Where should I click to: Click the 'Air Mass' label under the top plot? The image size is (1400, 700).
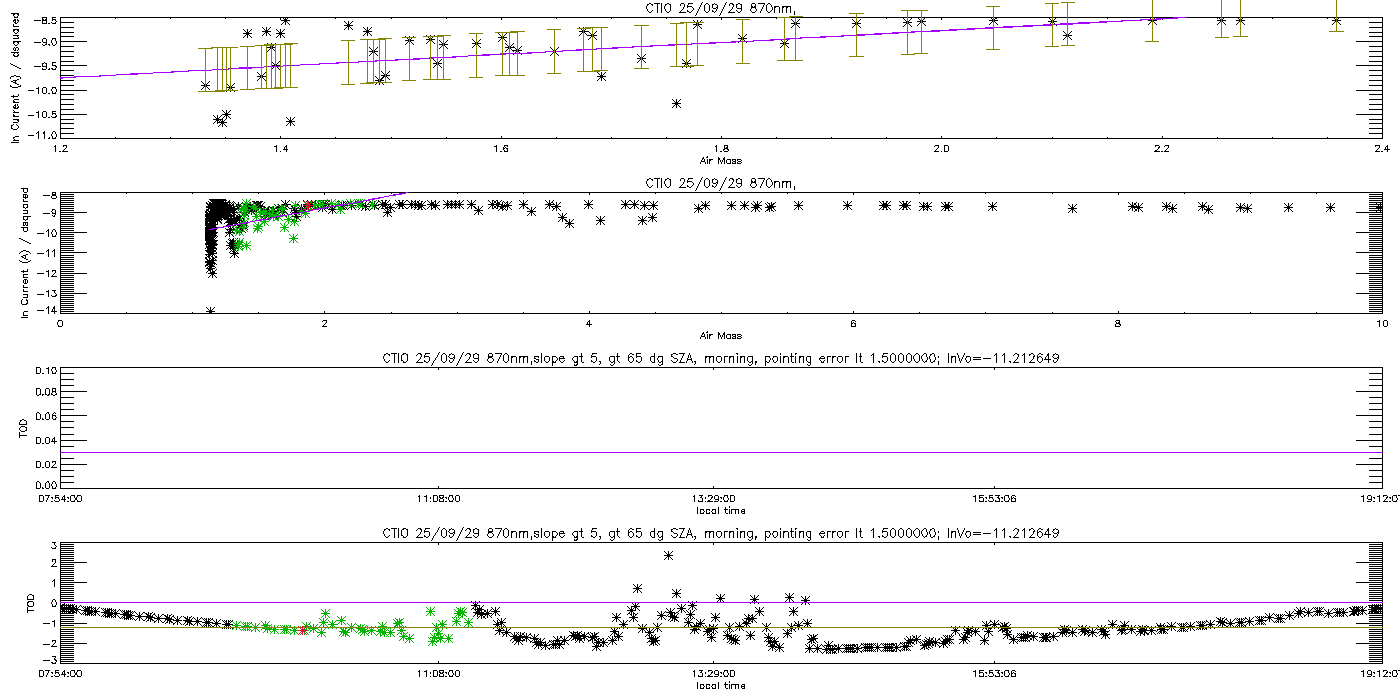[720, 161]
